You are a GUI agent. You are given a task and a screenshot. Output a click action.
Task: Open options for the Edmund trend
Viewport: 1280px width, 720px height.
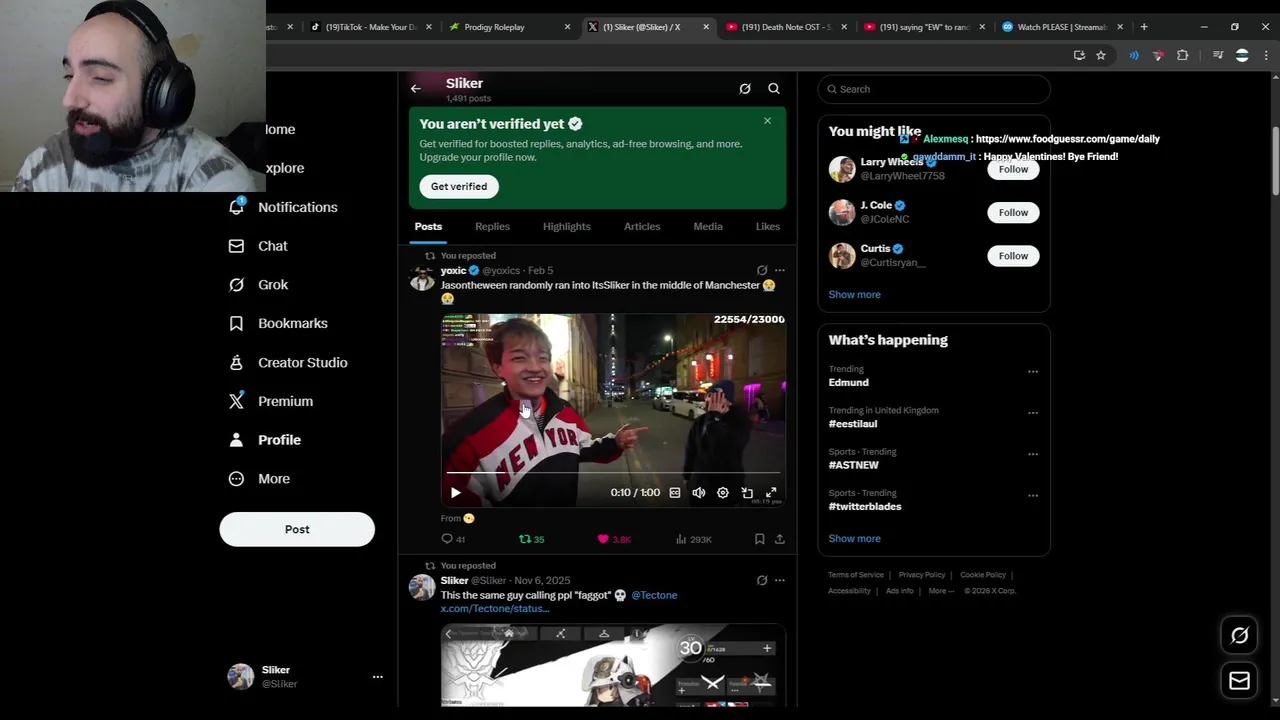(1033, 372)
